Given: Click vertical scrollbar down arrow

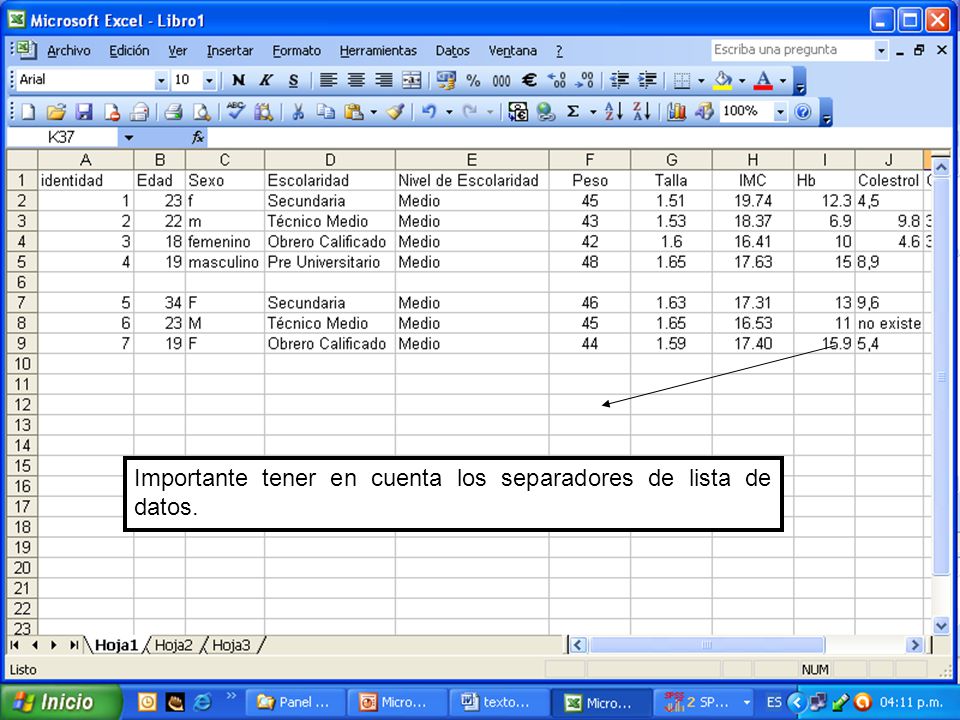Looking at the screenshot, I should coord(941,626).
